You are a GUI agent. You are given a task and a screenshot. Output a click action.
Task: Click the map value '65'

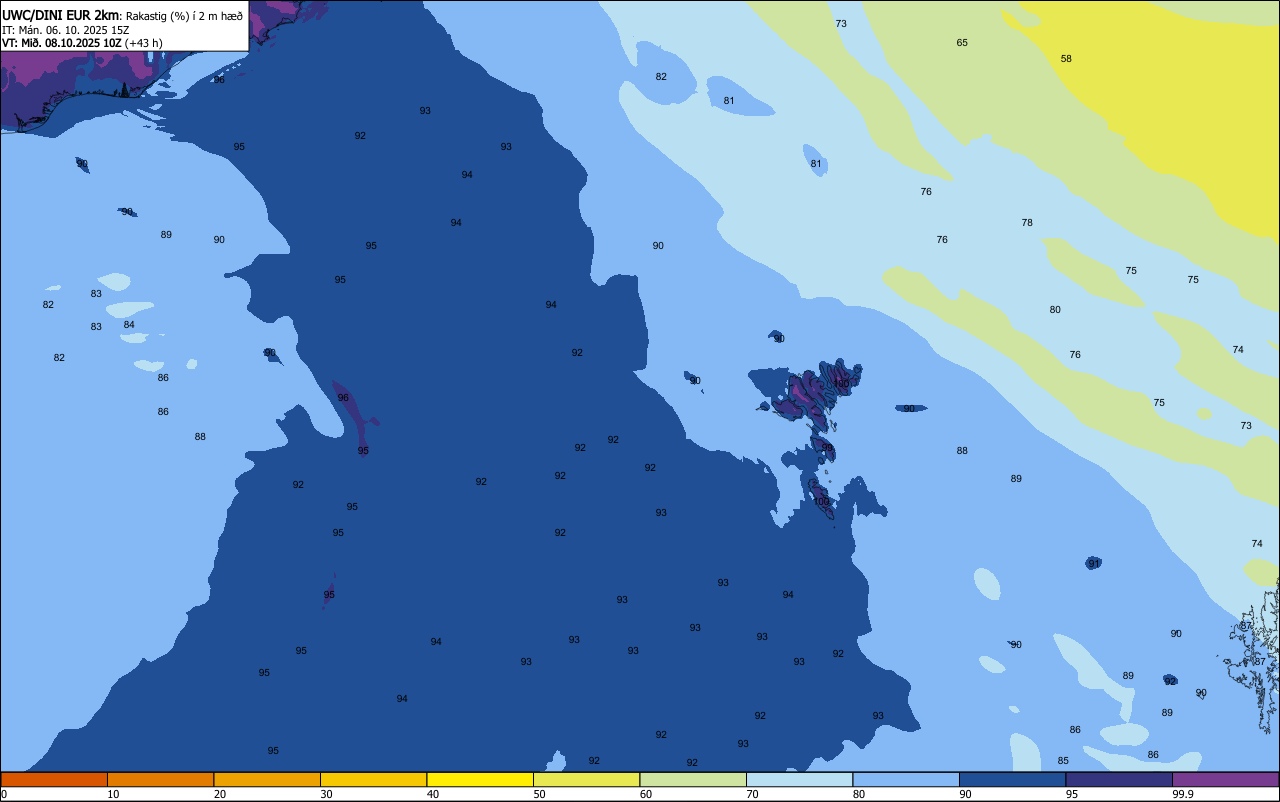coord(962,43)
